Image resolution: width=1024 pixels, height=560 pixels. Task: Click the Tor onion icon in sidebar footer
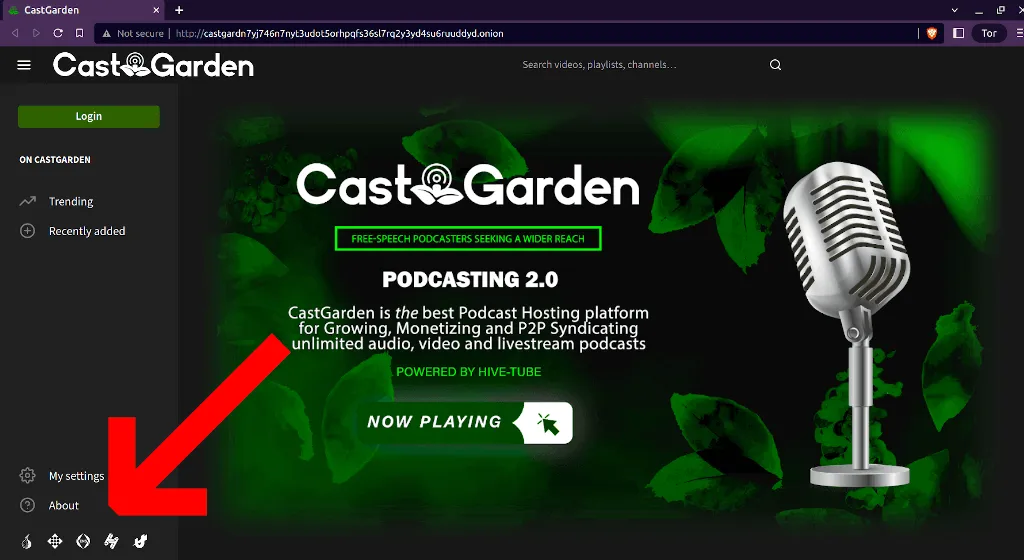tap(27, 541)
